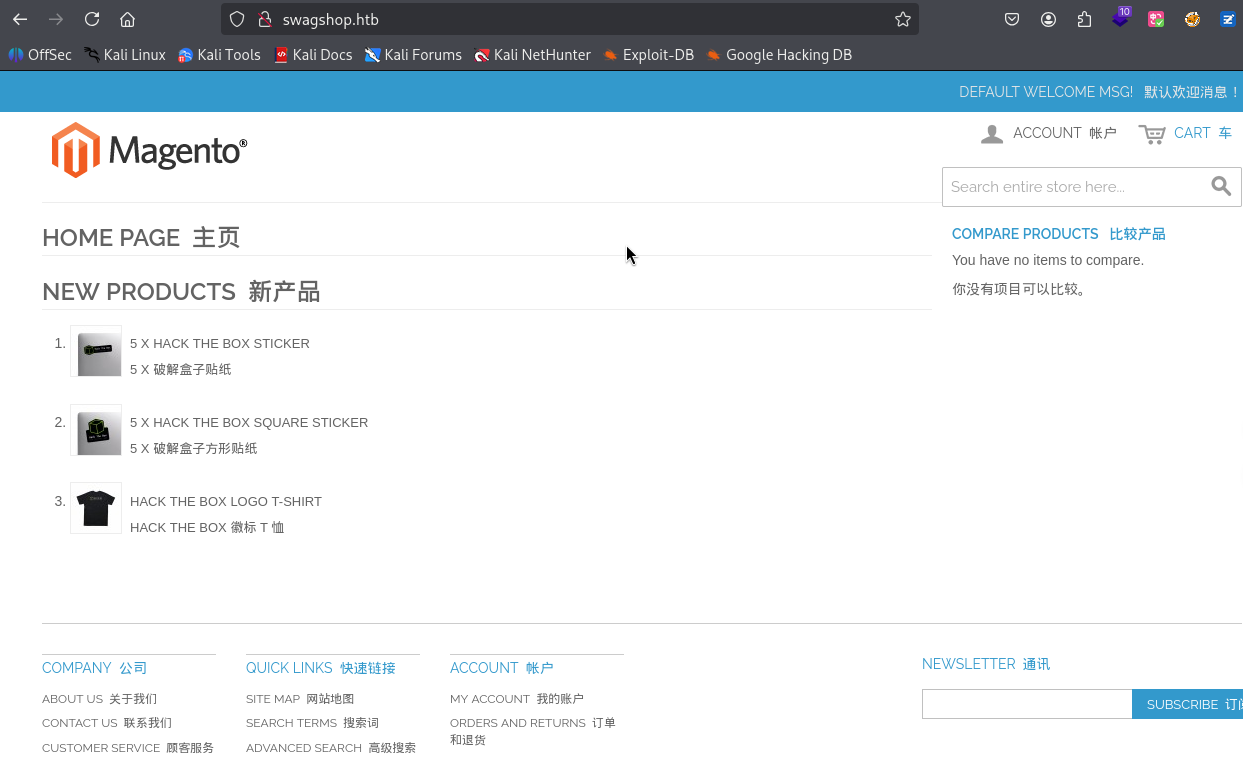Click the Magento logo
Screen dimensions: 1243x757
(x=149, y=150)
